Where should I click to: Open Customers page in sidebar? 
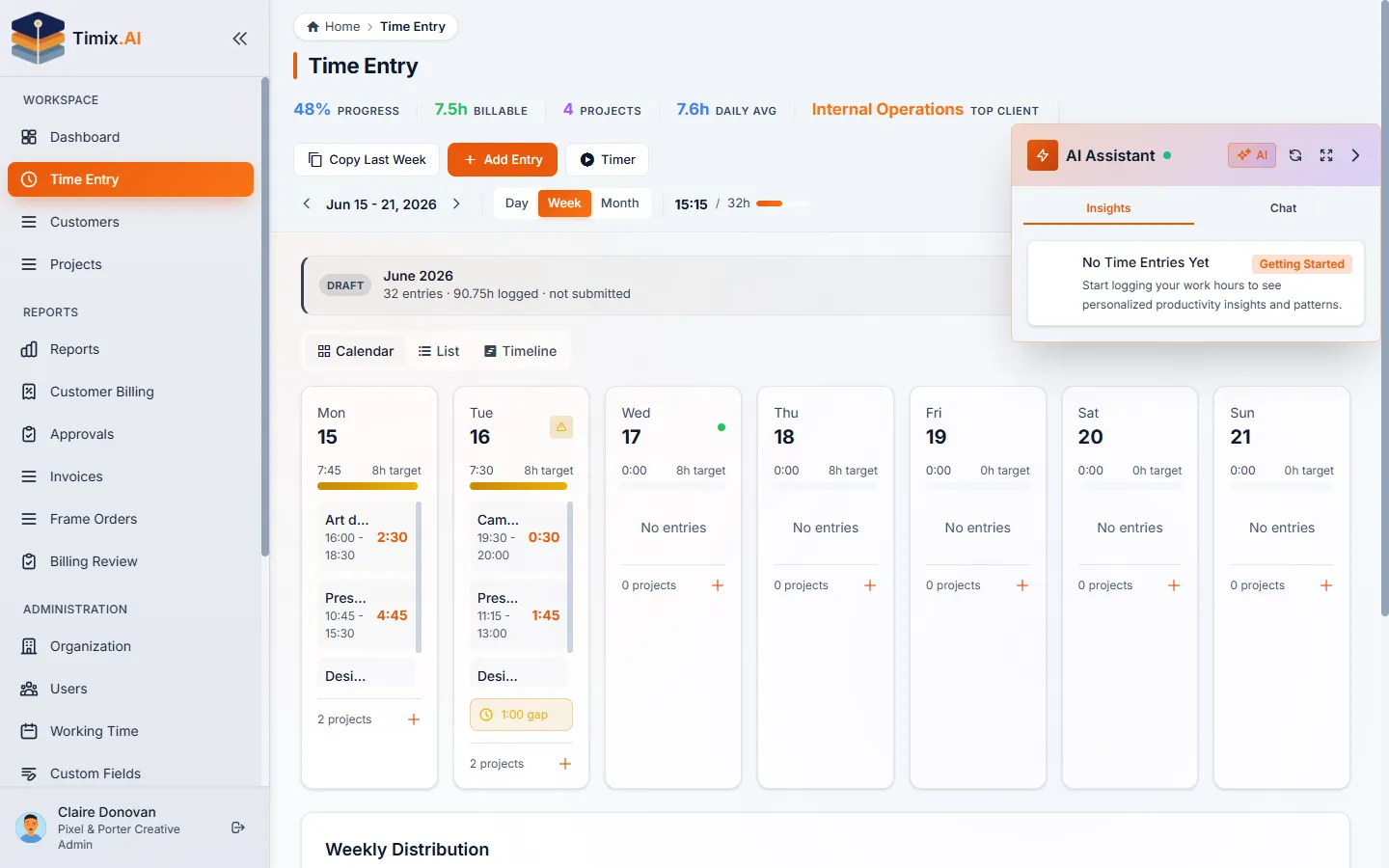130,222
